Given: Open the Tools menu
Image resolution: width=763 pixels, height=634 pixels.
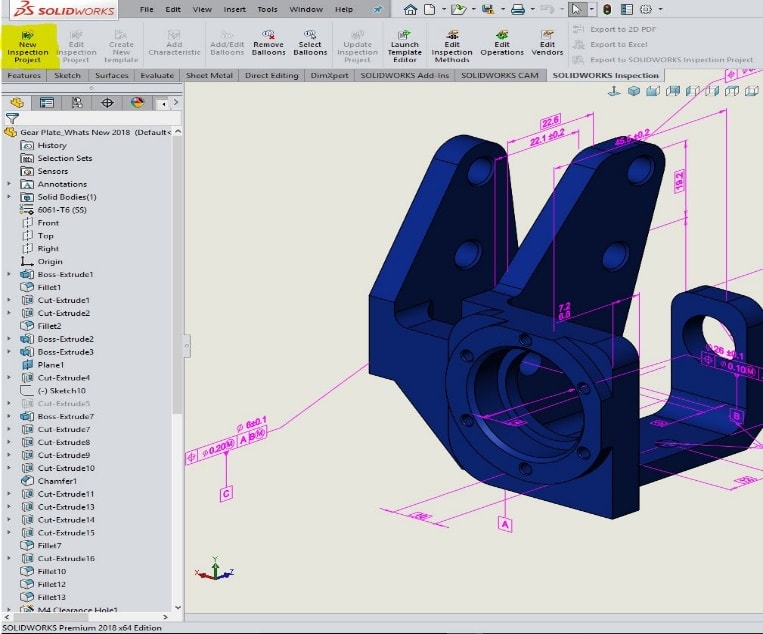Looking at the screenshot, I should pyautogui.click(x=267, y=9).
